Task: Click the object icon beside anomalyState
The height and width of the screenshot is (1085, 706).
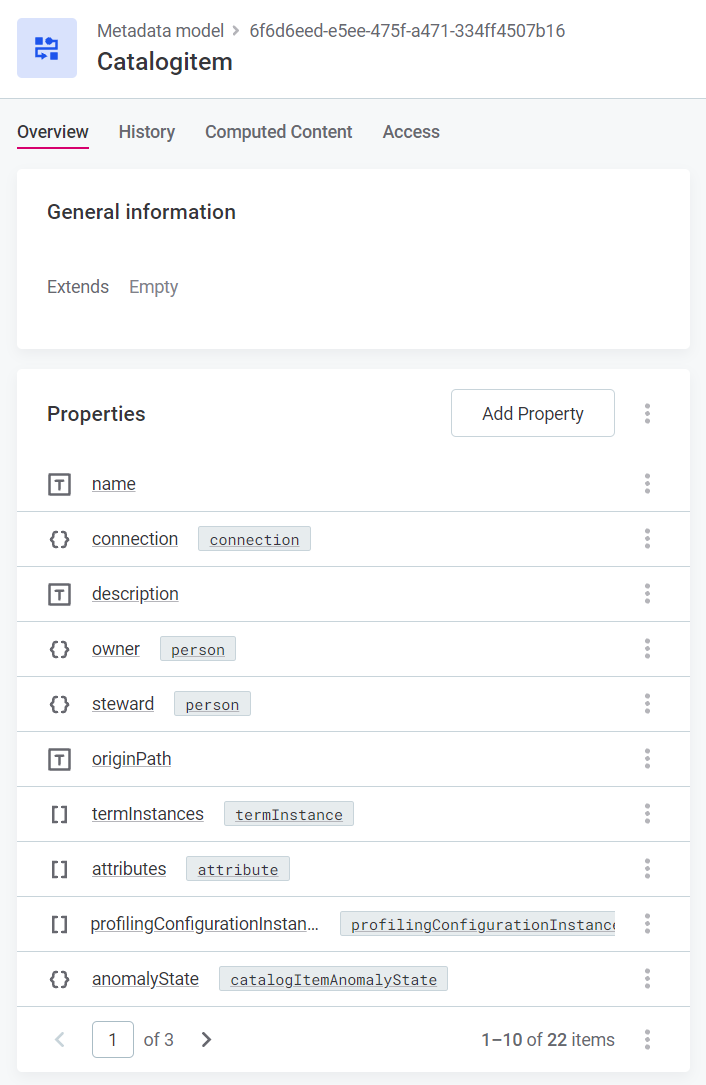Action: pyautogui.click(x=59, y=979)
